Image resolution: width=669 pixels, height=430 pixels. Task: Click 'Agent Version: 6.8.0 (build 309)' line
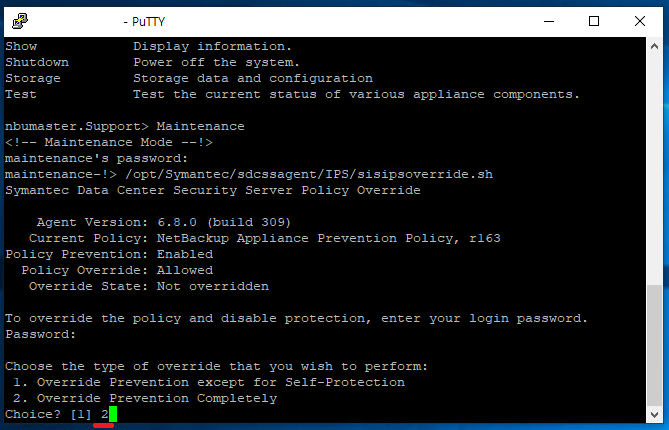[x=164, y=222]
